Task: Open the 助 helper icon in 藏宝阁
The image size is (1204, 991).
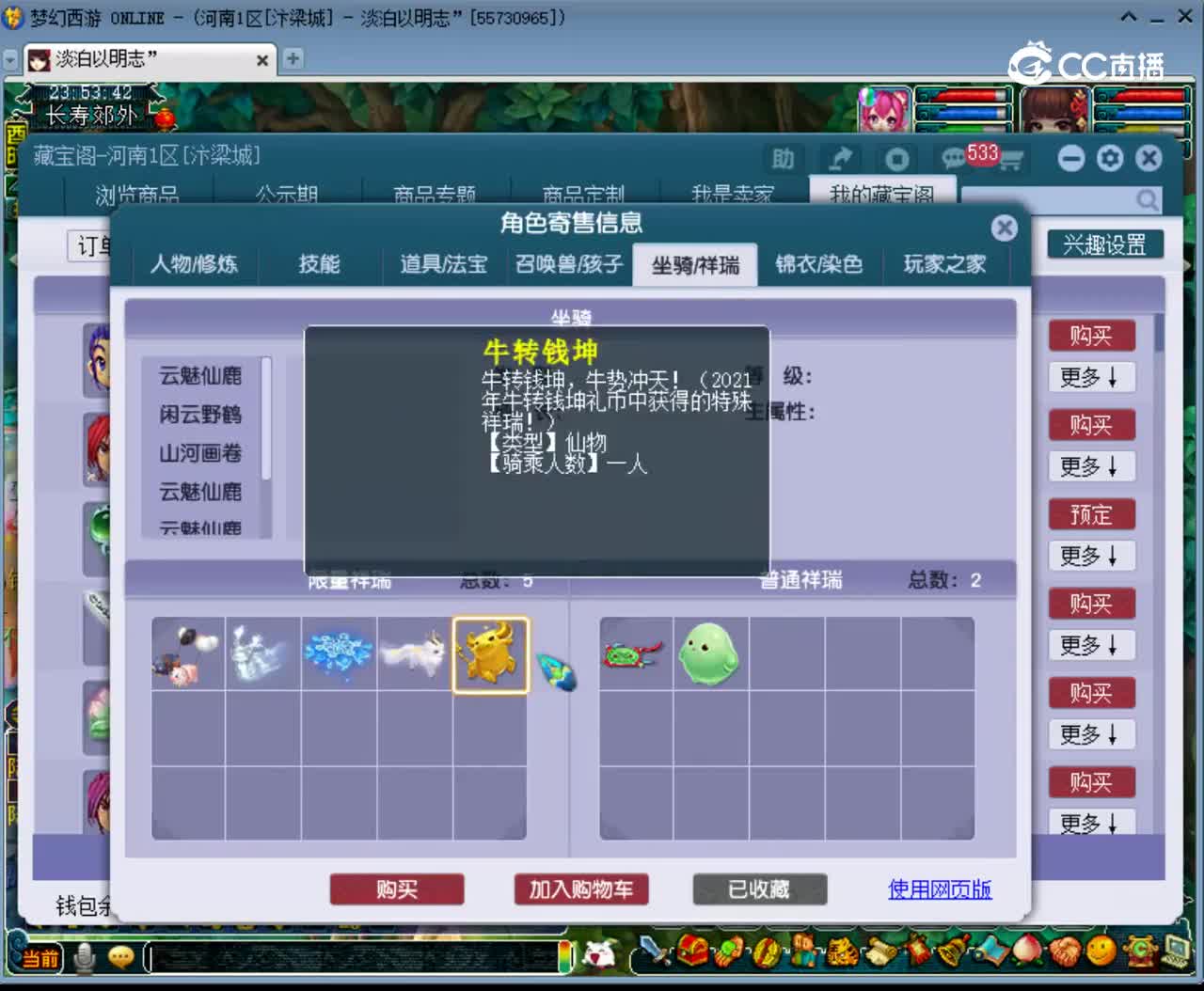Action: (x=783, y=159)
